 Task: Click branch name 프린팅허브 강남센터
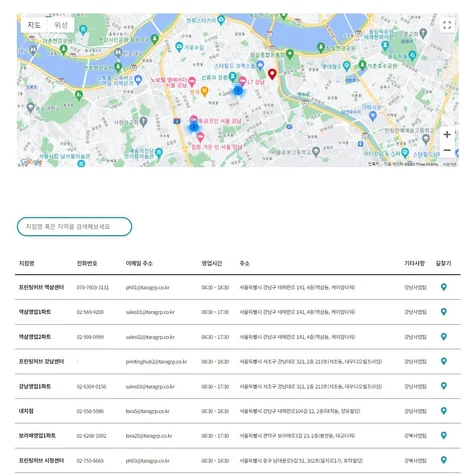[x=41, y=361]
